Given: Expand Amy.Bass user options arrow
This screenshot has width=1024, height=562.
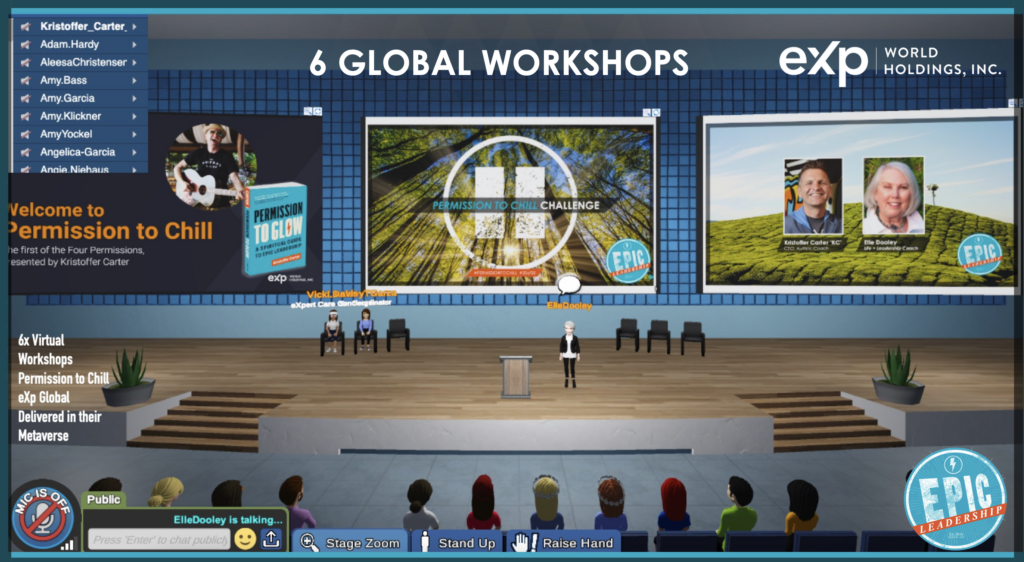Looking at the screenshot, I should pos(134,80).
